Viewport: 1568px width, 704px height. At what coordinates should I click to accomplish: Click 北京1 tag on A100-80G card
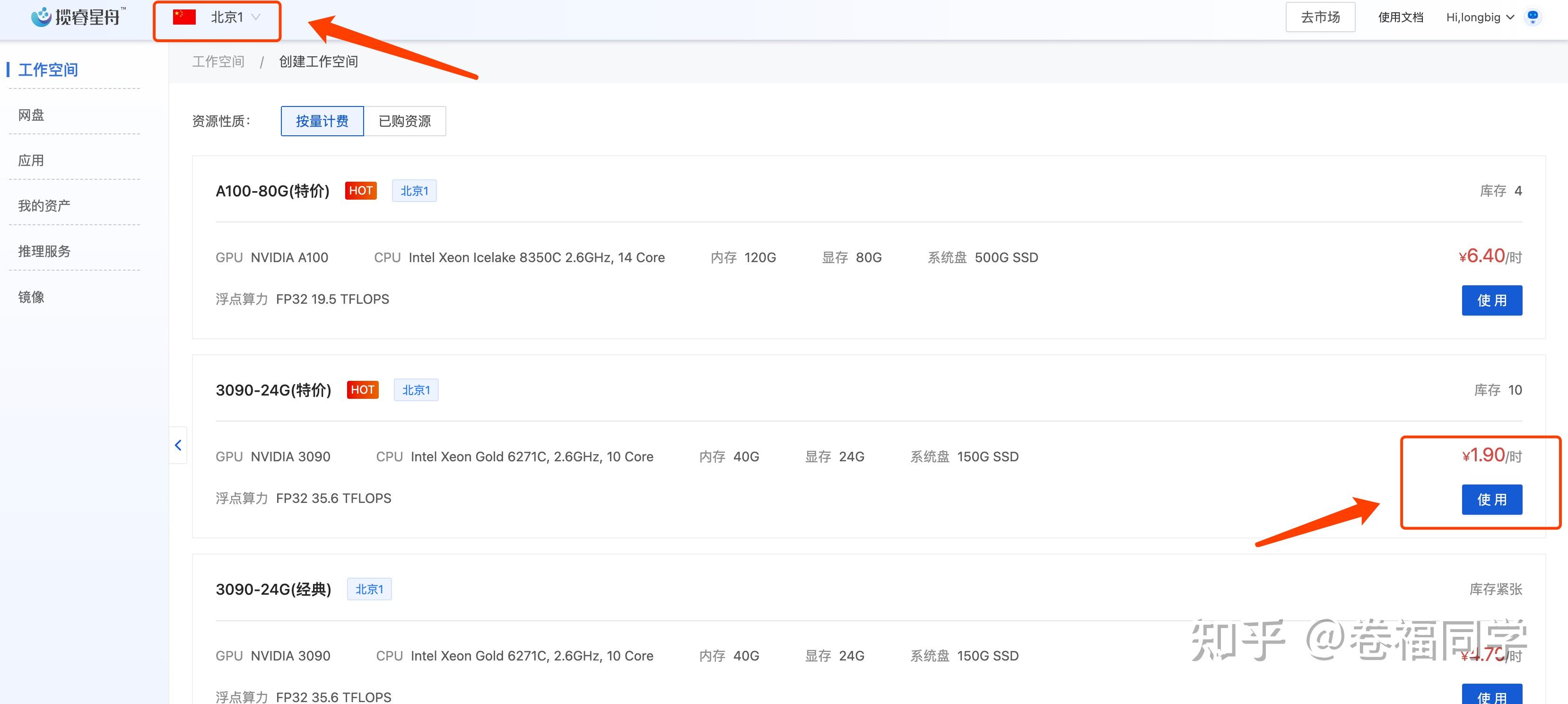coord(414,191)
